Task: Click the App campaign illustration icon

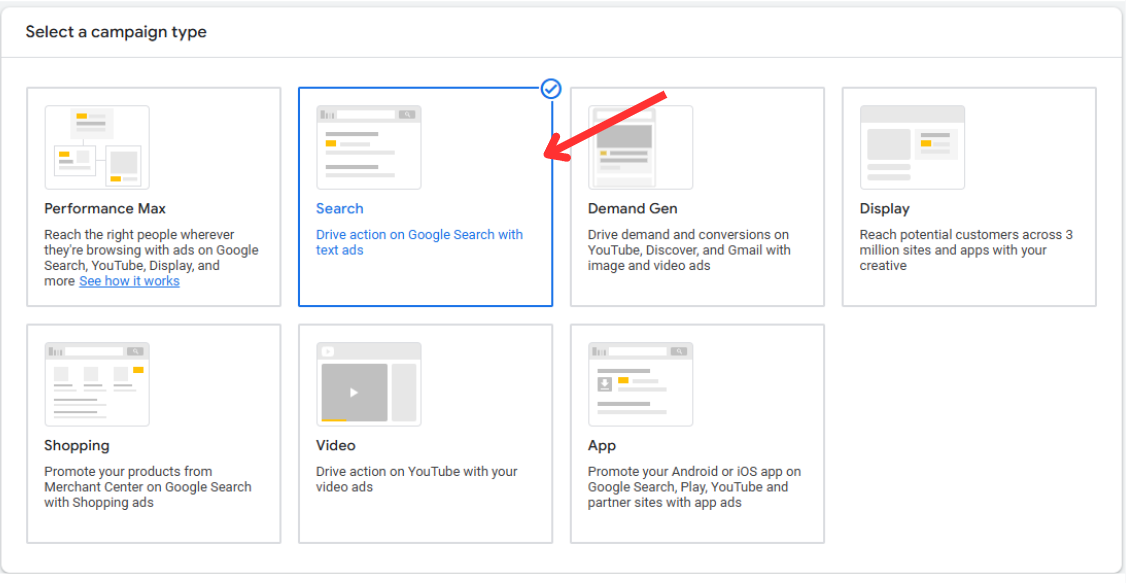Action: pos(641,384)
